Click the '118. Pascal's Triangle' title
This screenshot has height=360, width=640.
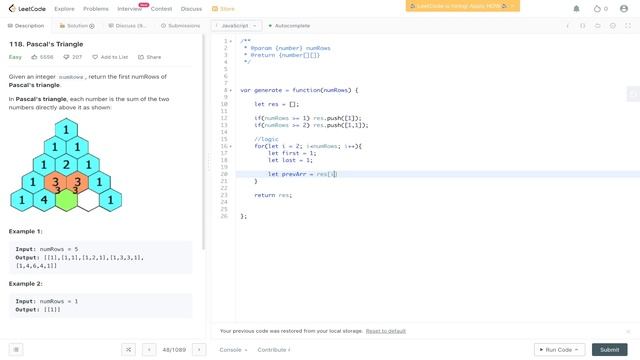pos(46,44)
